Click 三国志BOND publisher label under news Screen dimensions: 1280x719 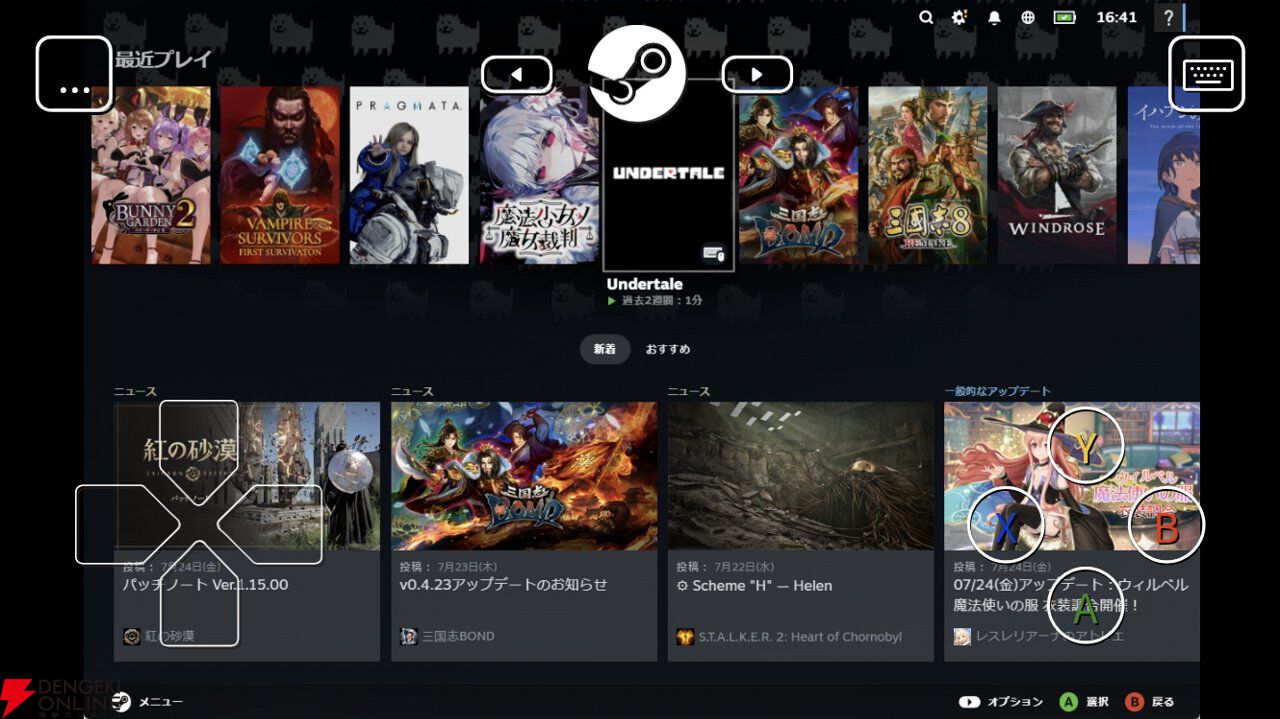[458, 637]
